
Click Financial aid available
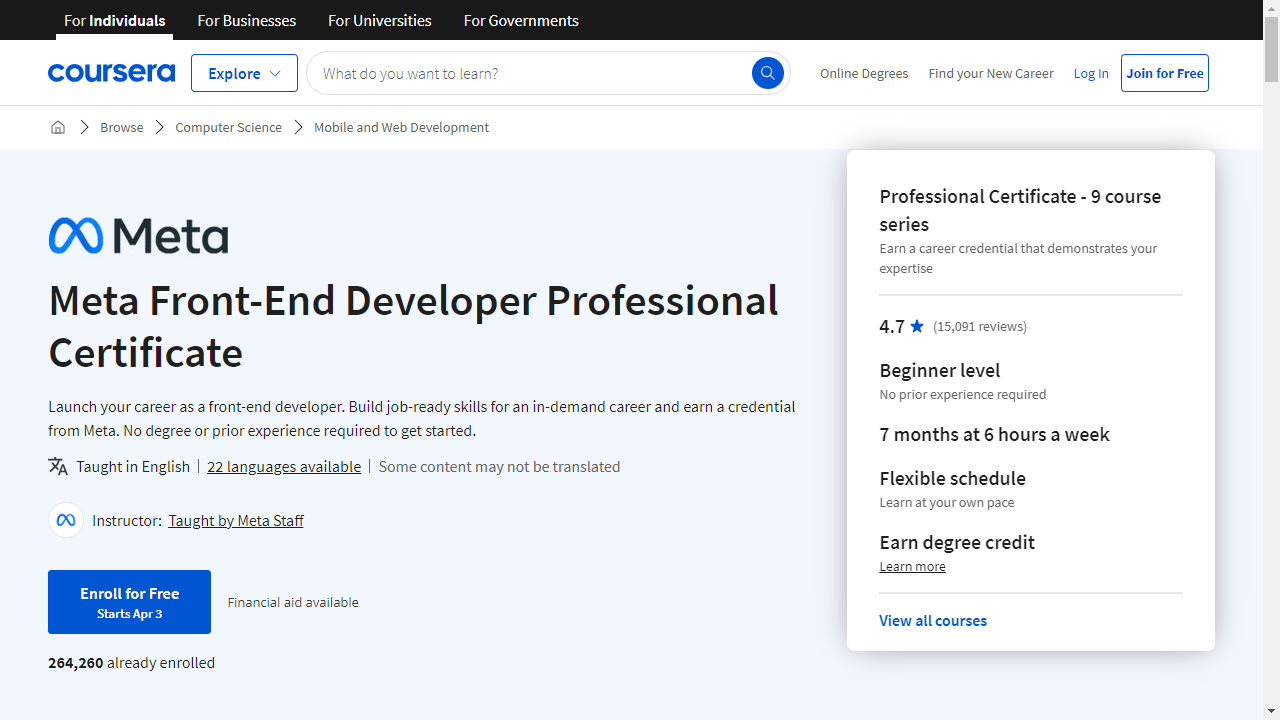tap(293, 602)
